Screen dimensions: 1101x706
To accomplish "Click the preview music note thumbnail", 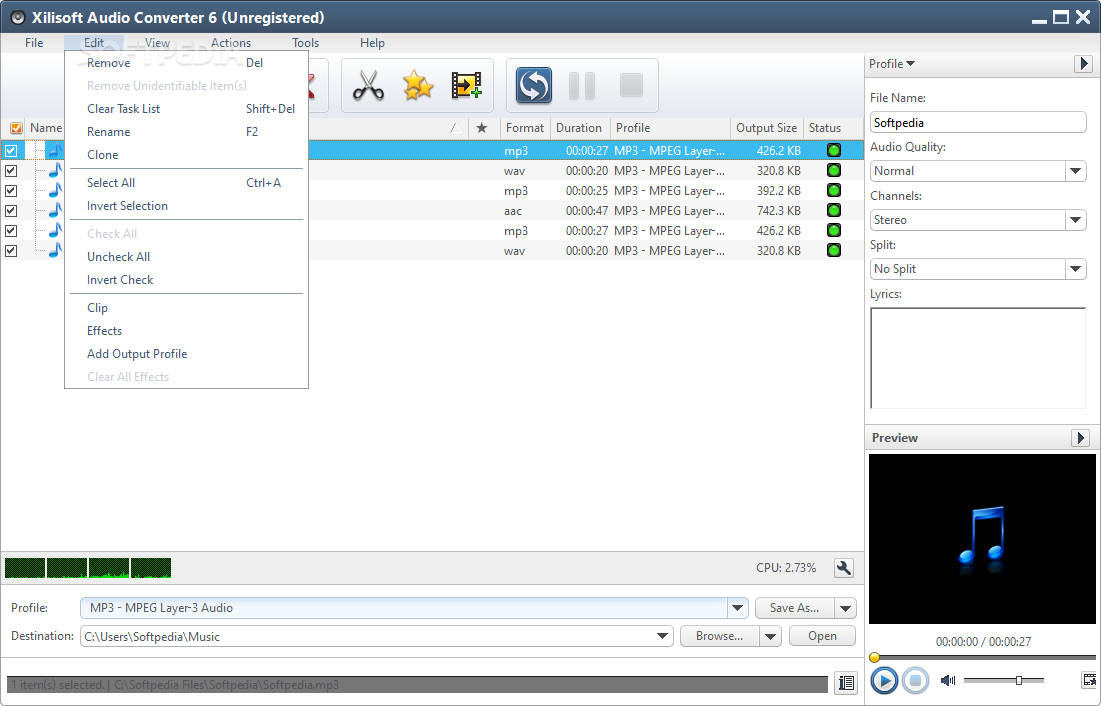I will click(x=982, y=539).
